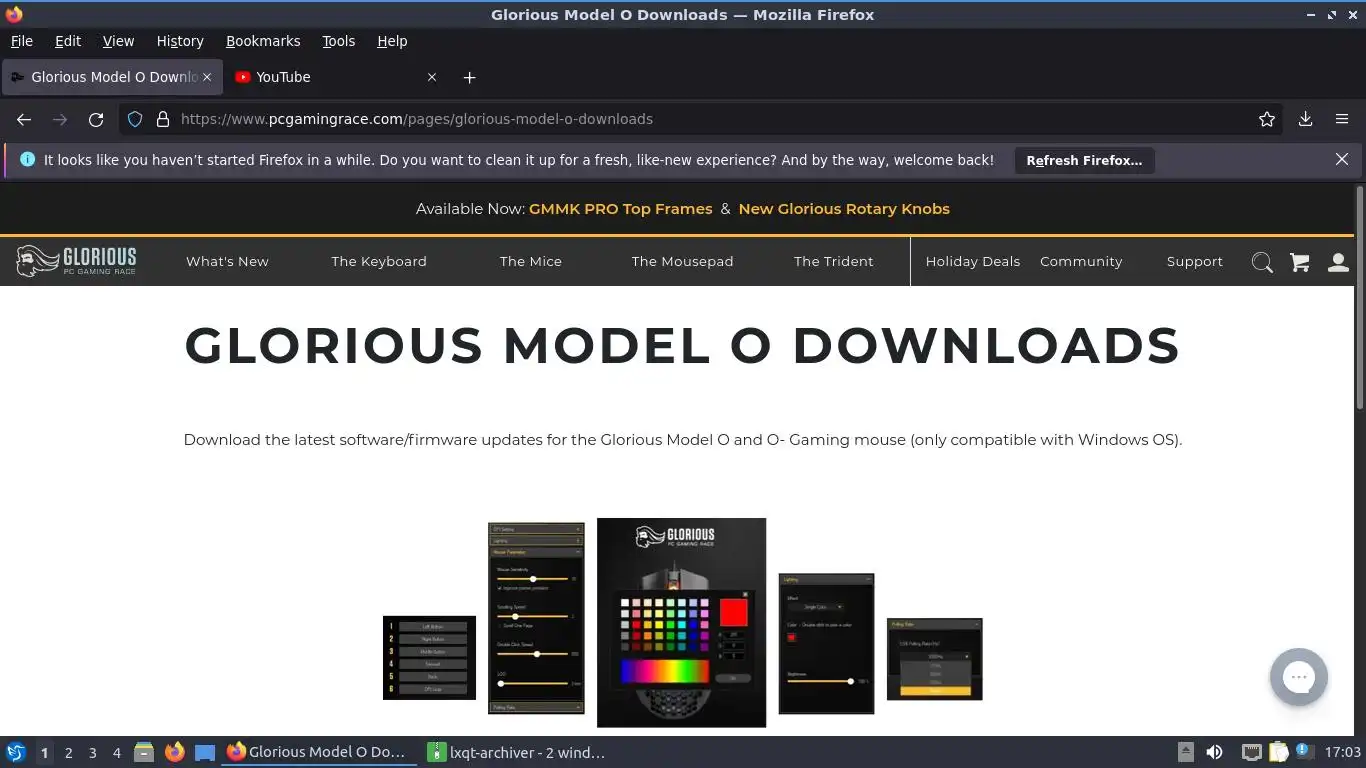The width and height of the screenshot is (1366, 768).
Task: Open the Help menu
Action: tap(392, 41)
